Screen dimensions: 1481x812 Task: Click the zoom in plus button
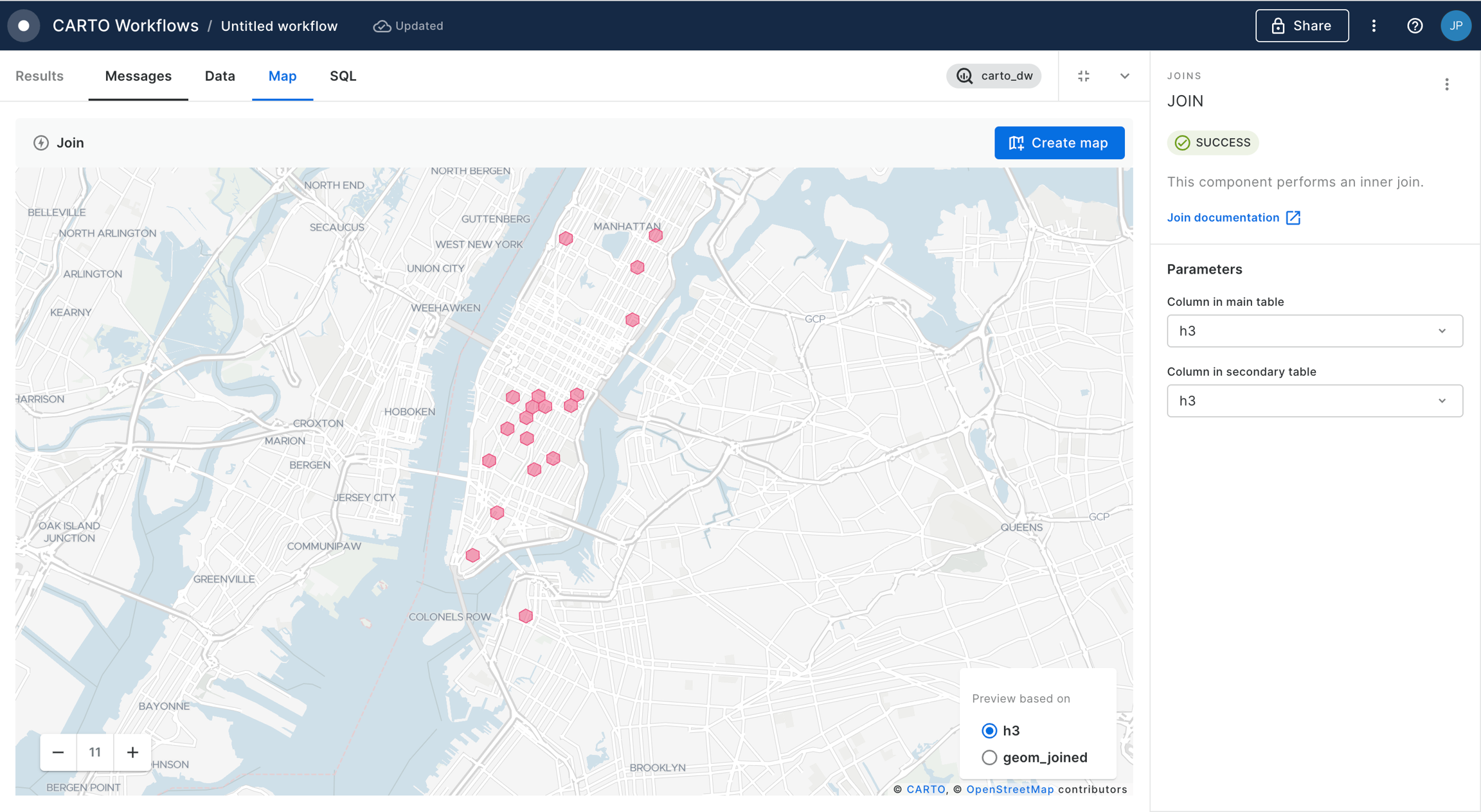(132, 752)
